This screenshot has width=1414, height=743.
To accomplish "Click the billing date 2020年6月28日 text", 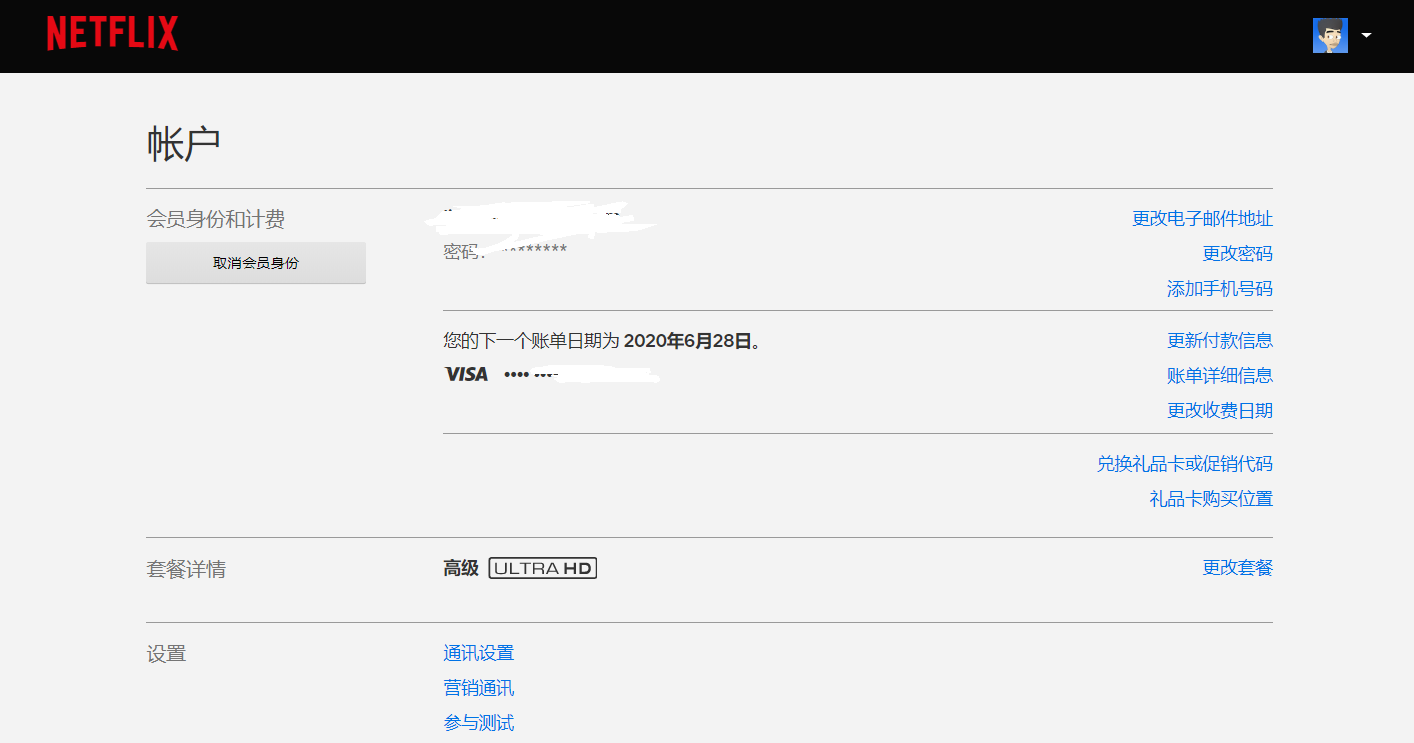I will tap(688, 341).
